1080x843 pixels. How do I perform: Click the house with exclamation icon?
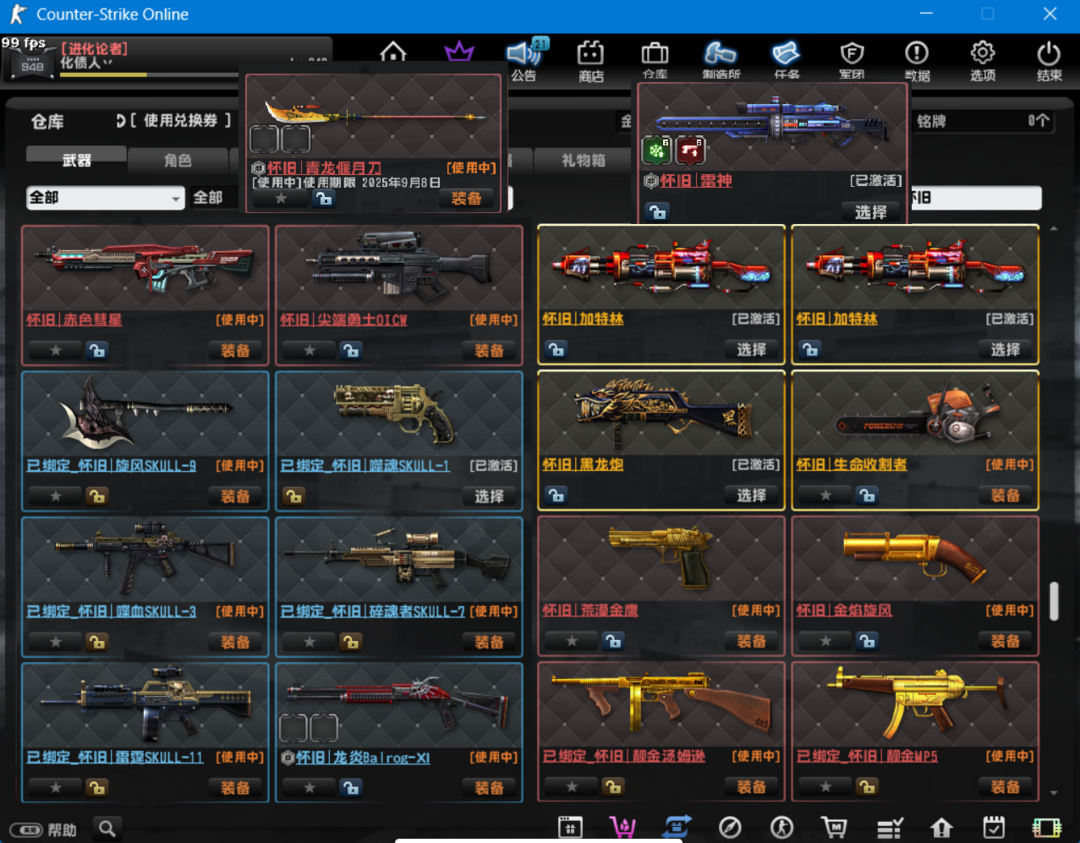[x=942, y=827]
